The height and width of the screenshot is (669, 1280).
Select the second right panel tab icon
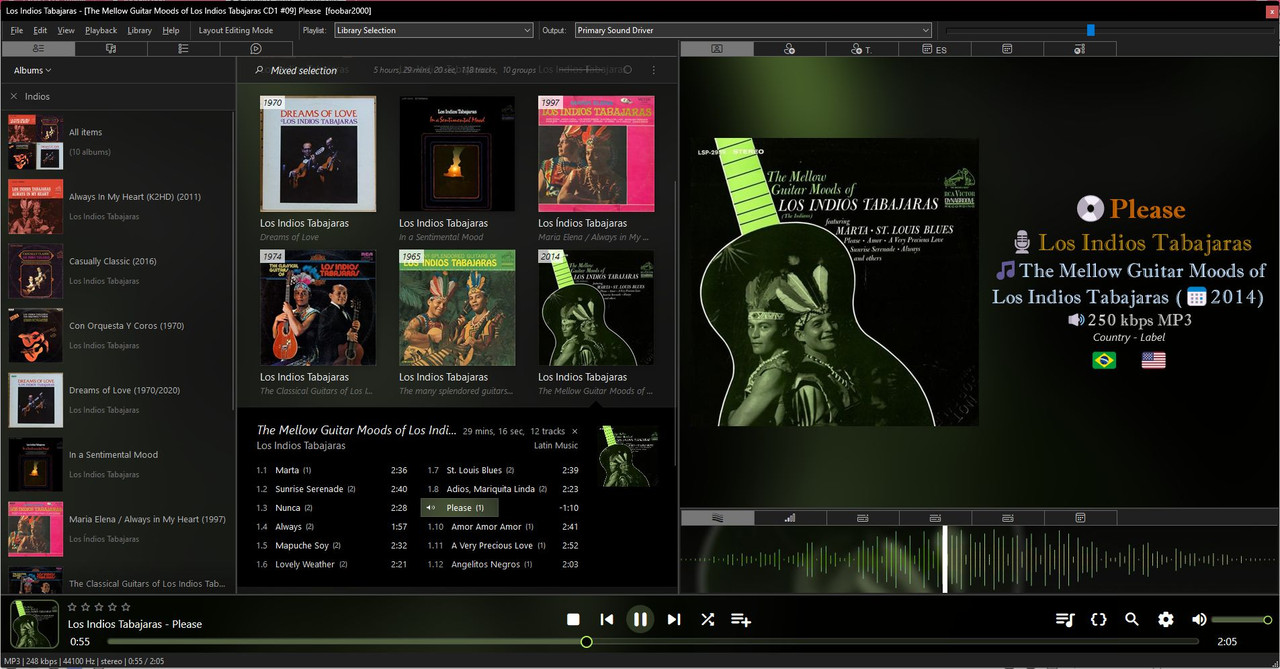[790, 48]
